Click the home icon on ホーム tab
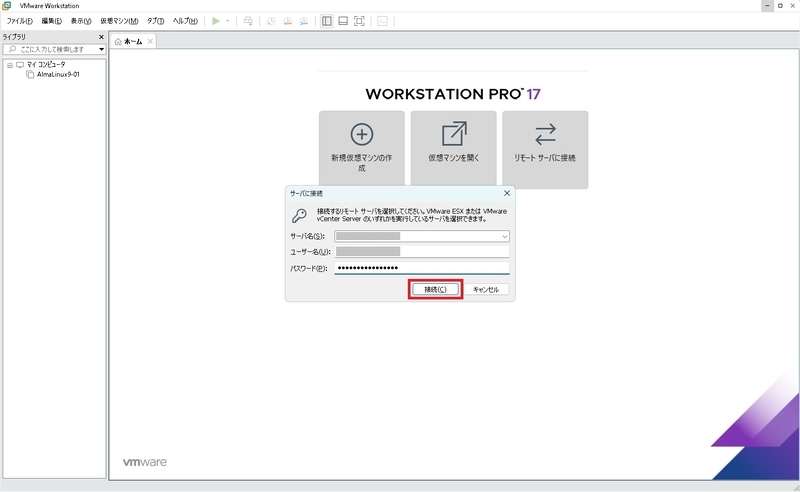800x492 pixels. pyautogui.click(x=118, y=42)
